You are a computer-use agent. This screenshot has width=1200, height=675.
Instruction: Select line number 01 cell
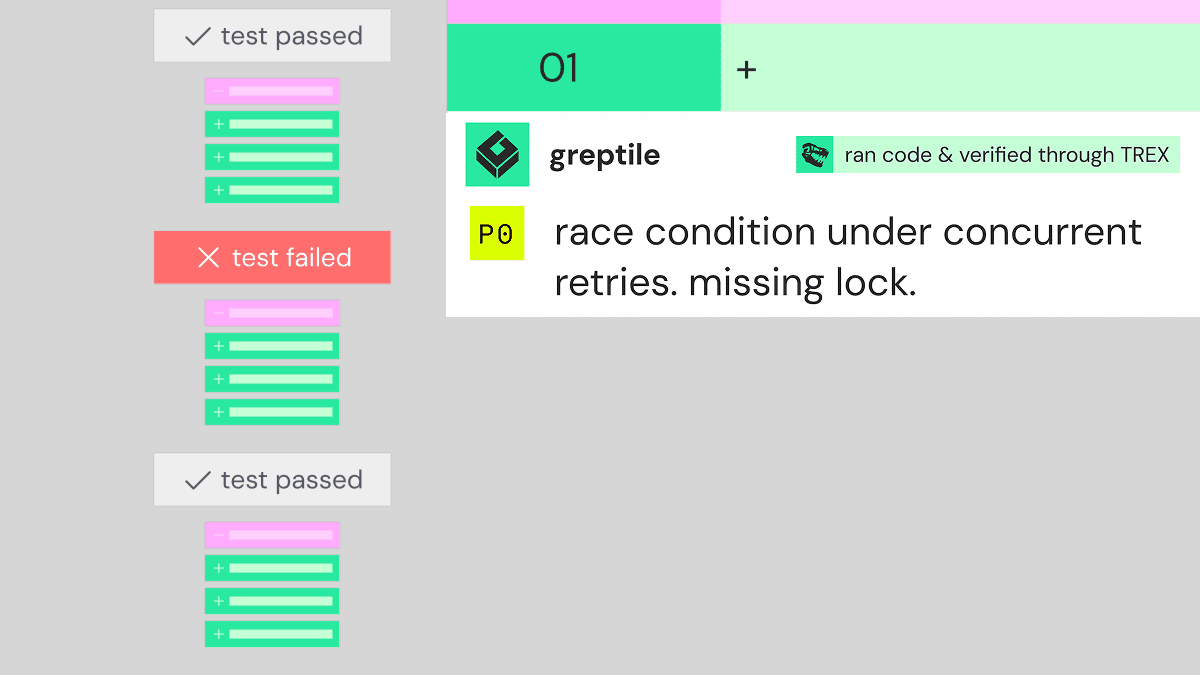(x=583, y=68)
